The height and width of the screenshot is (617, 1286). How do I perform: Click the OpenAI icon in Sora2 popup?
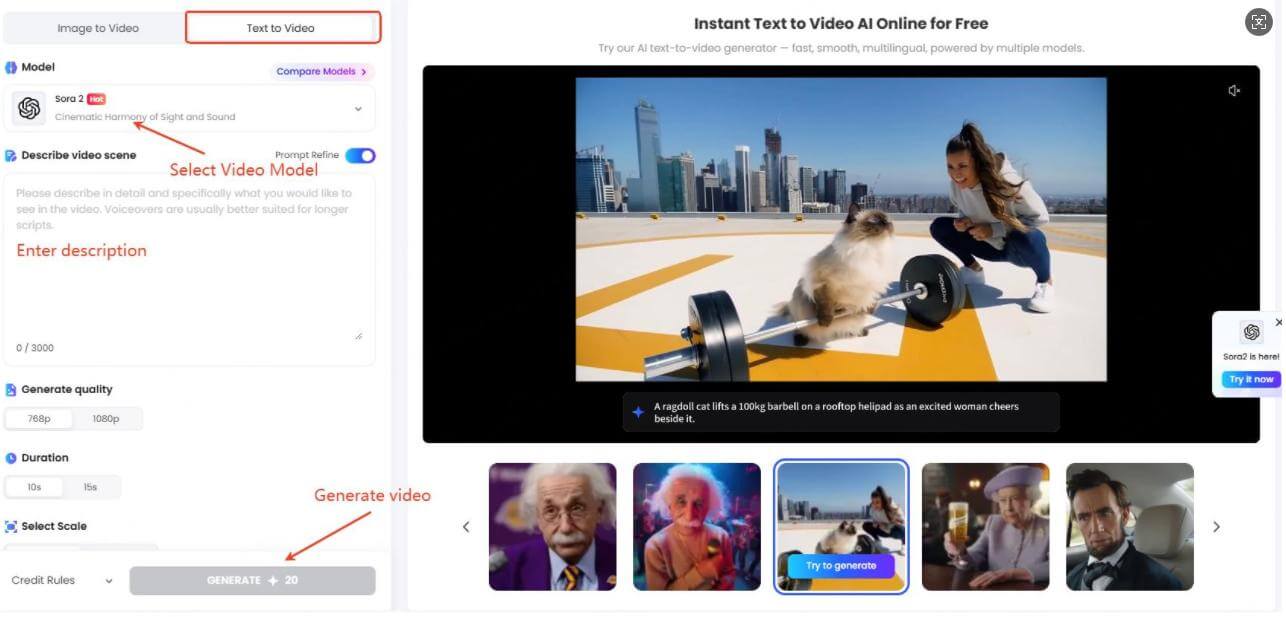pos(1251,332)
